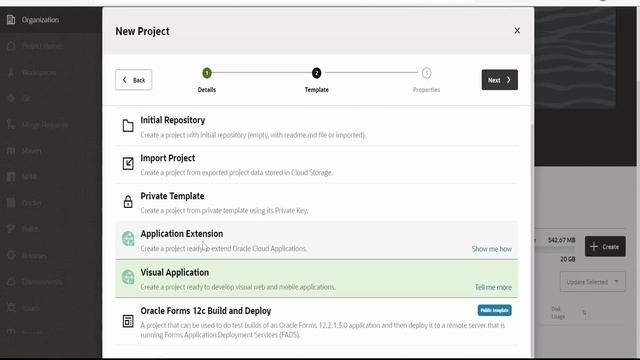Open the Tell me more link

click(493, 287)
